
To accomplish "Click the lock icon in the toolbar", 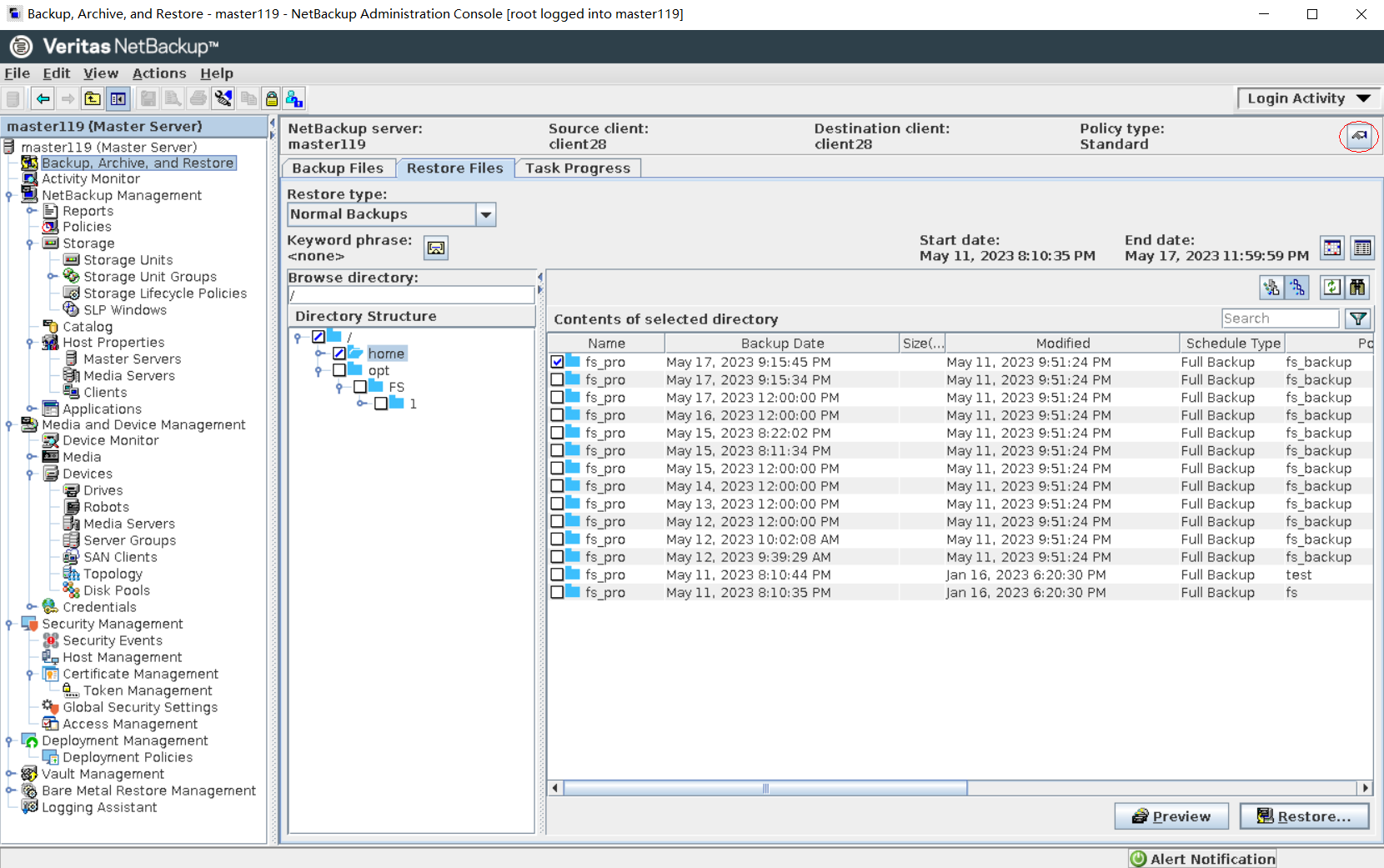I will [272, 99].
